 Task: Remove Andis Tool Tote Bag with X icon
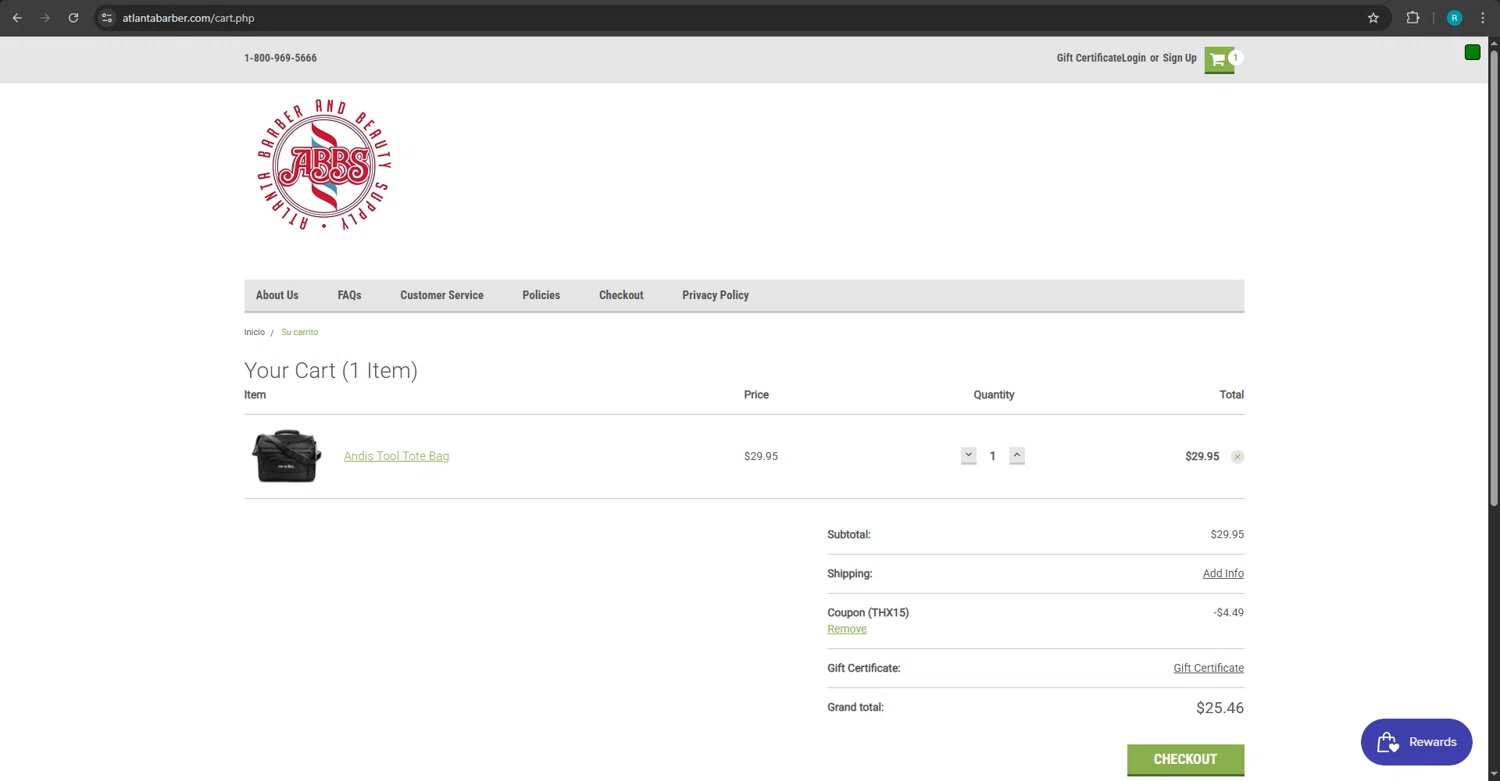click(x=1237, y=457)
